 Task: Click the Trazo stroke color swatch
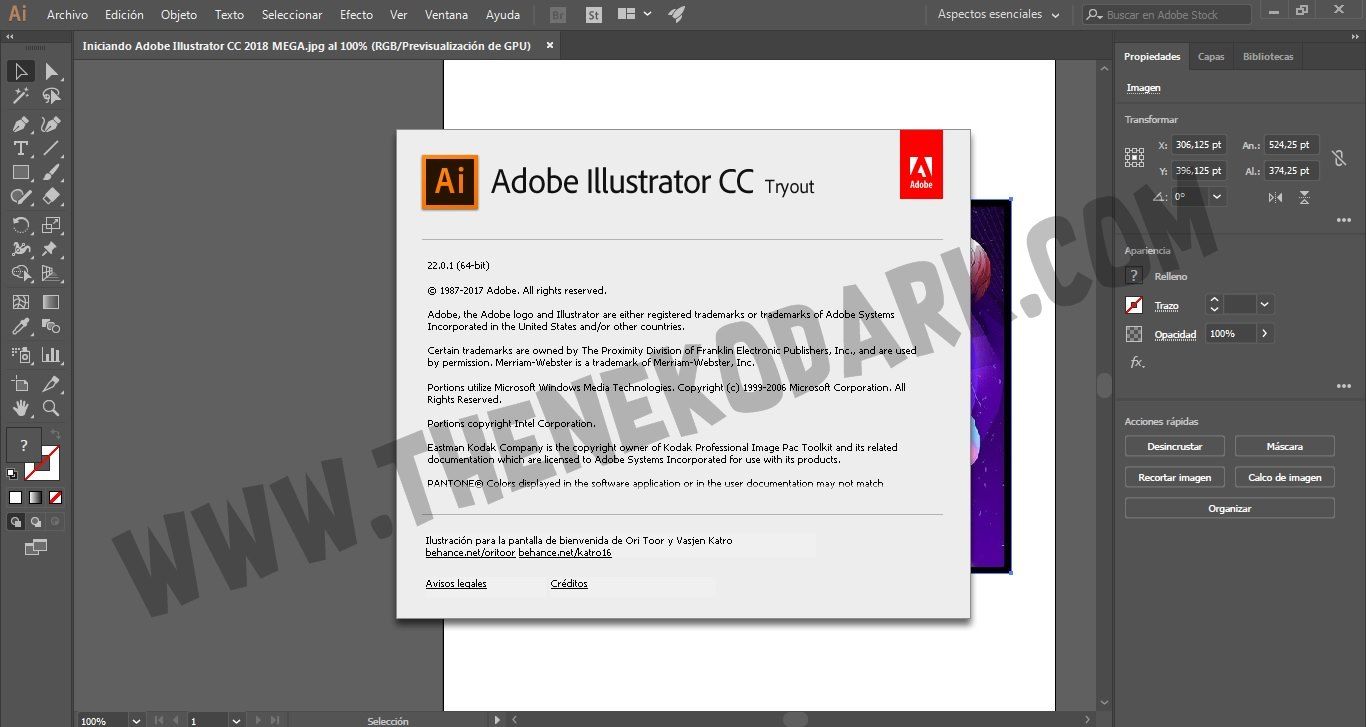tap(1134, 305)
